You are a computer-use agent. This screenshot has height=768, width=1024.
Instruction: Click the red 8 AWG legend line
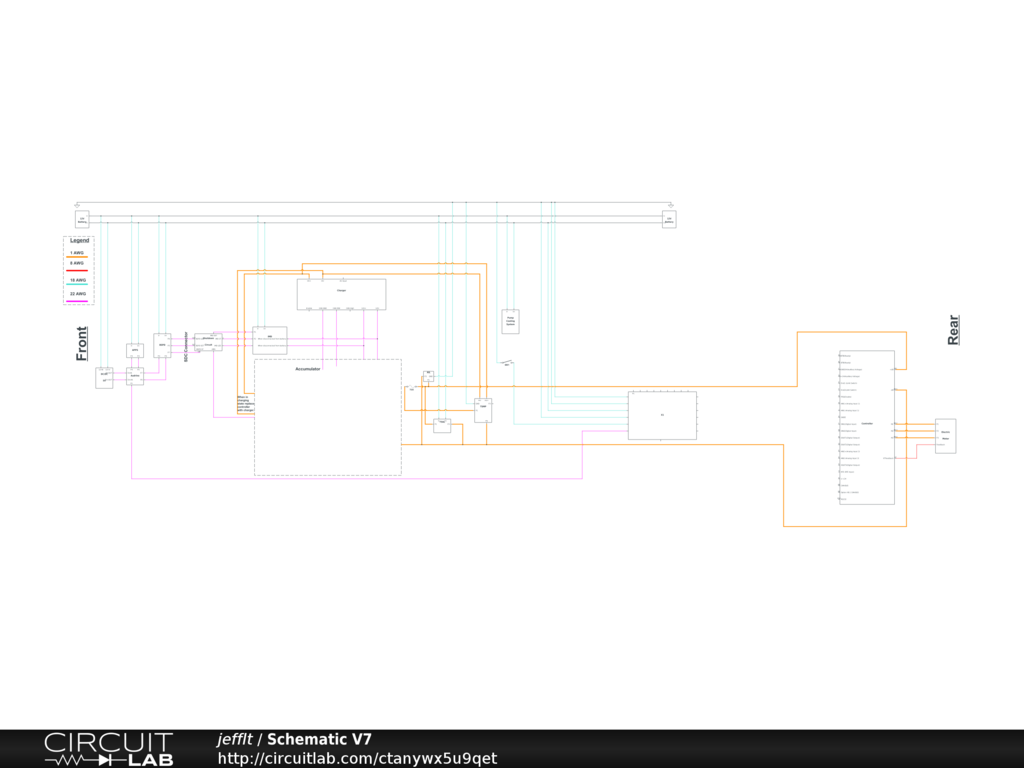coord(77,270)
